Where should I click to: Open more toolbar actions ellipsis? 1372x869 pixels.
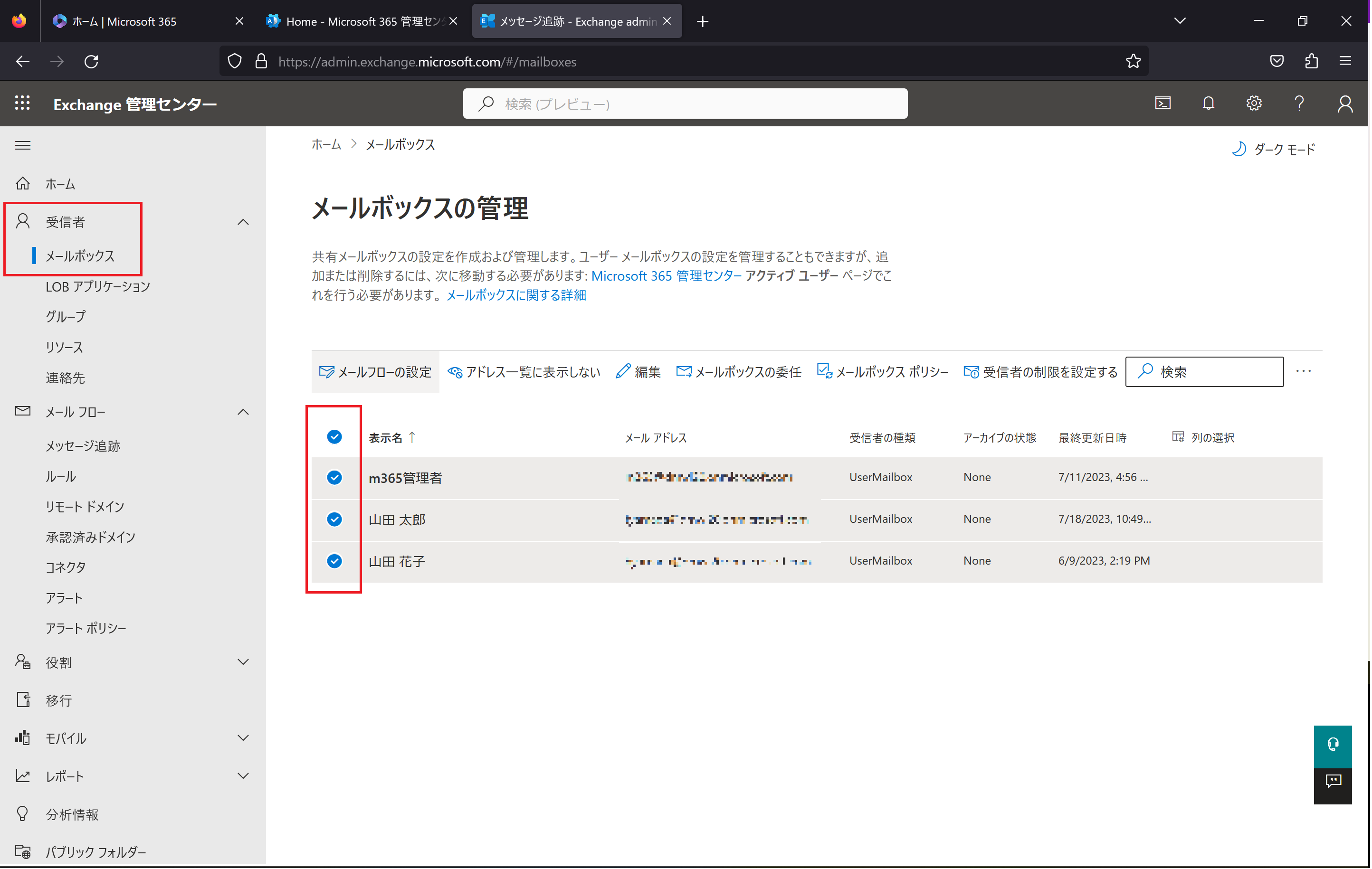coord(1304,371)
